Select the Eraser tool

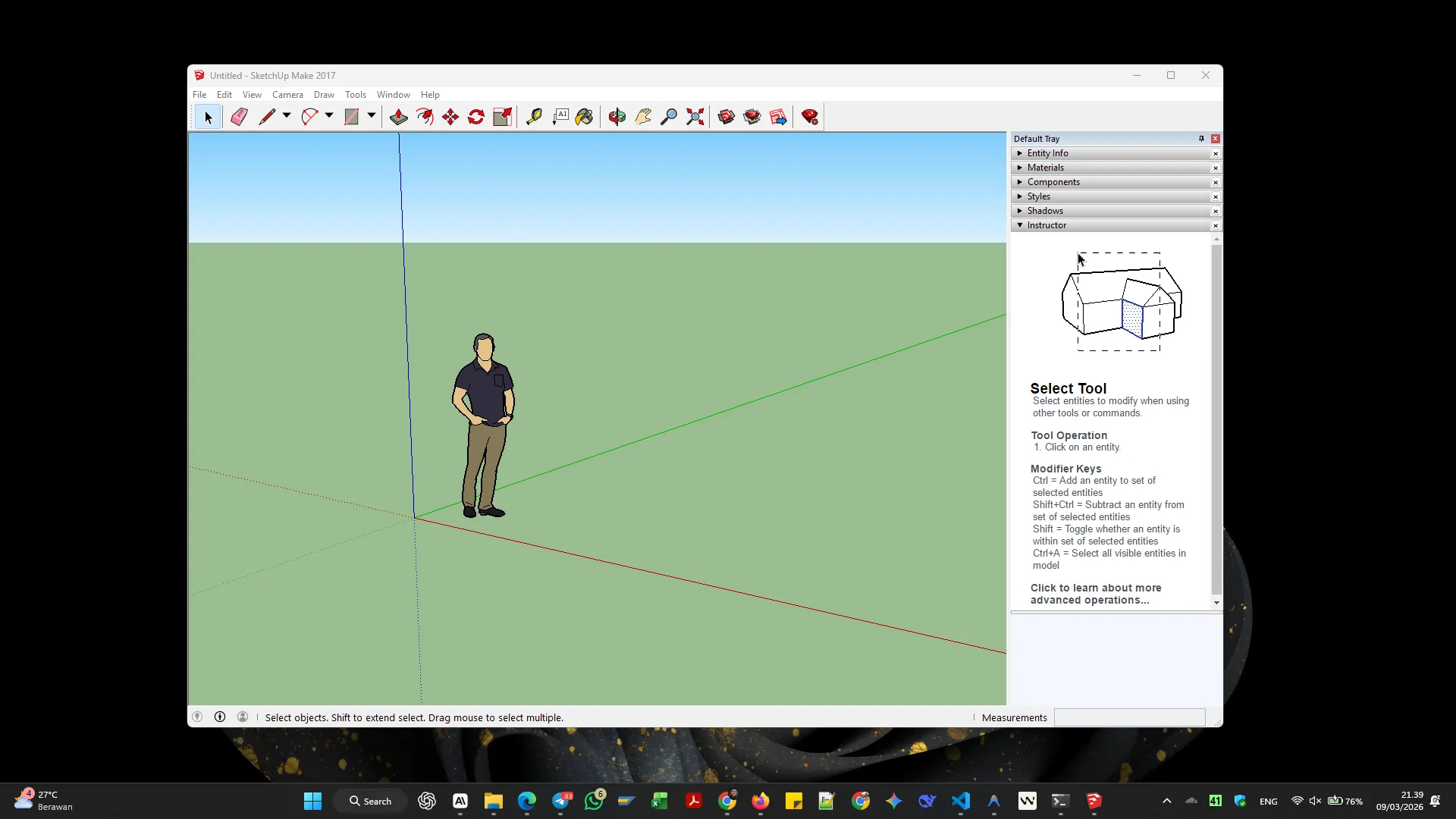[238, 116]
